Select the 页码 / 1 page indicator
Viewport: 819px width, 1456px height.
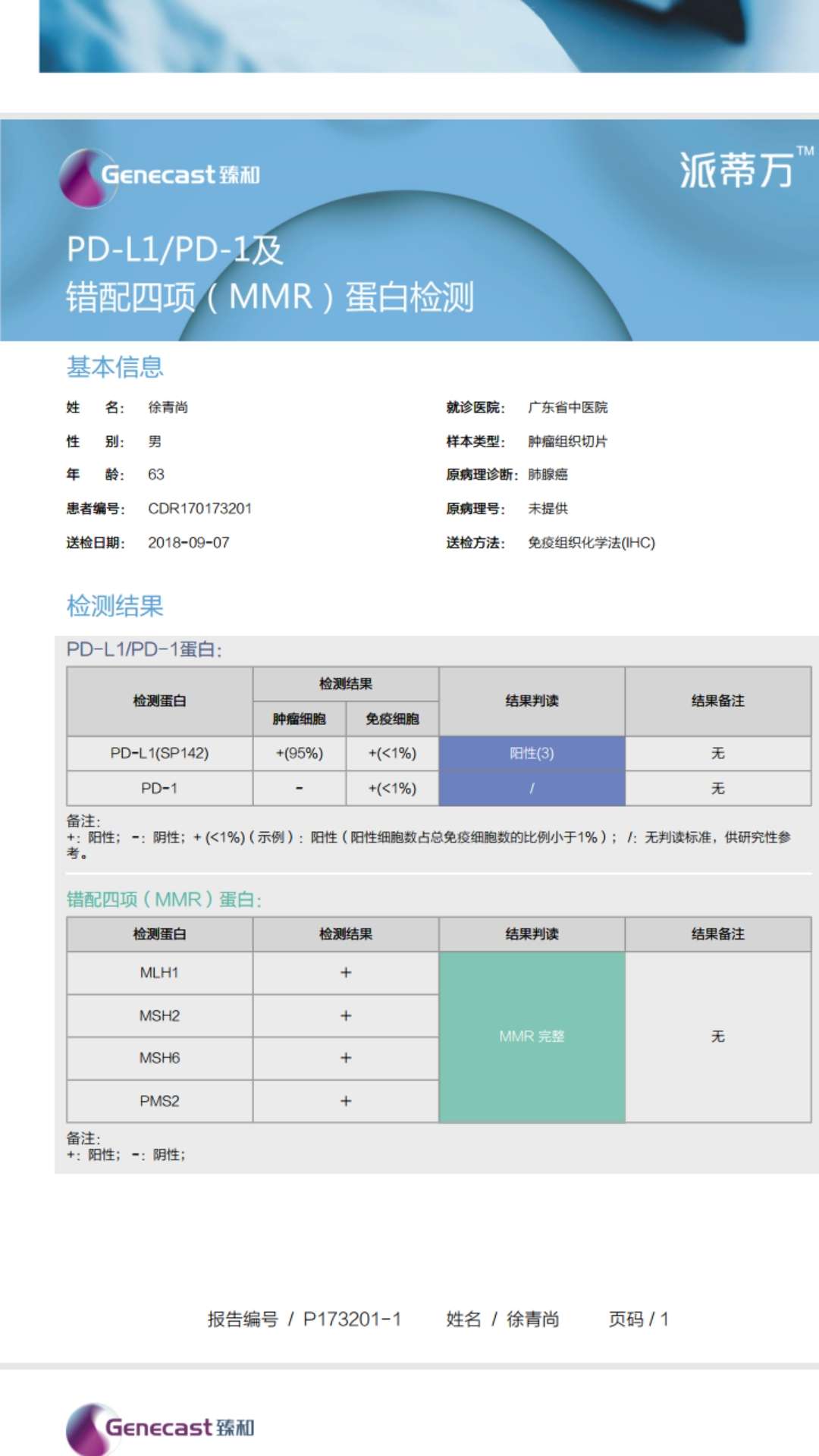click(639, 1319)
